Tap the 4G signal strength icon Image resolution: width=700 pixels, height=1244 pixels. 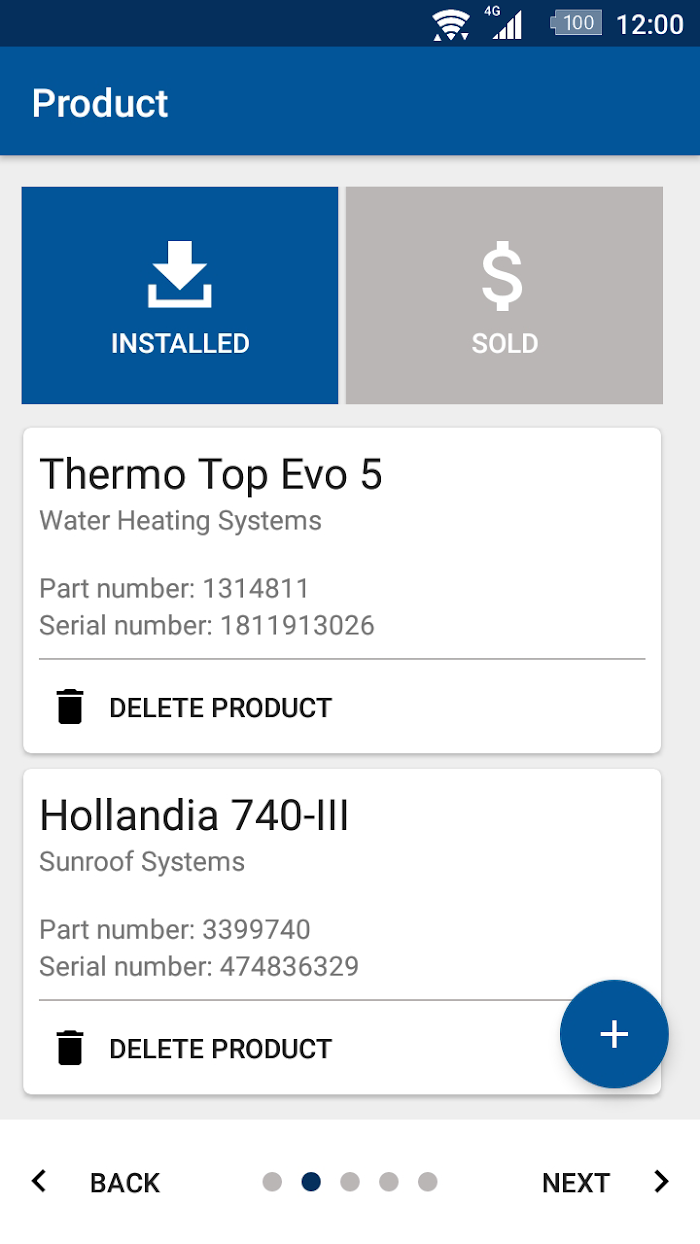pos(506,22)
